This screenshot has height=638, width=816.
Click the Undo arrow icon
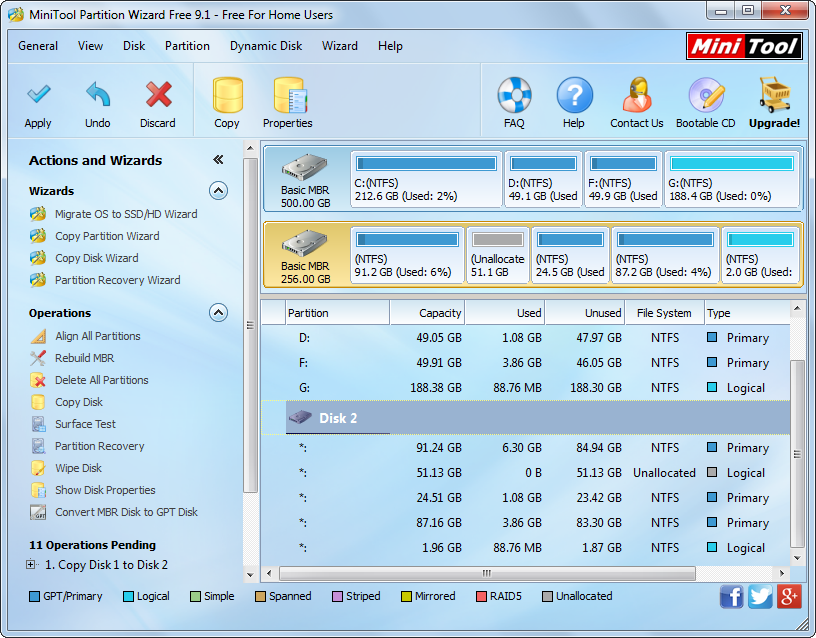(x=98, y=94)
